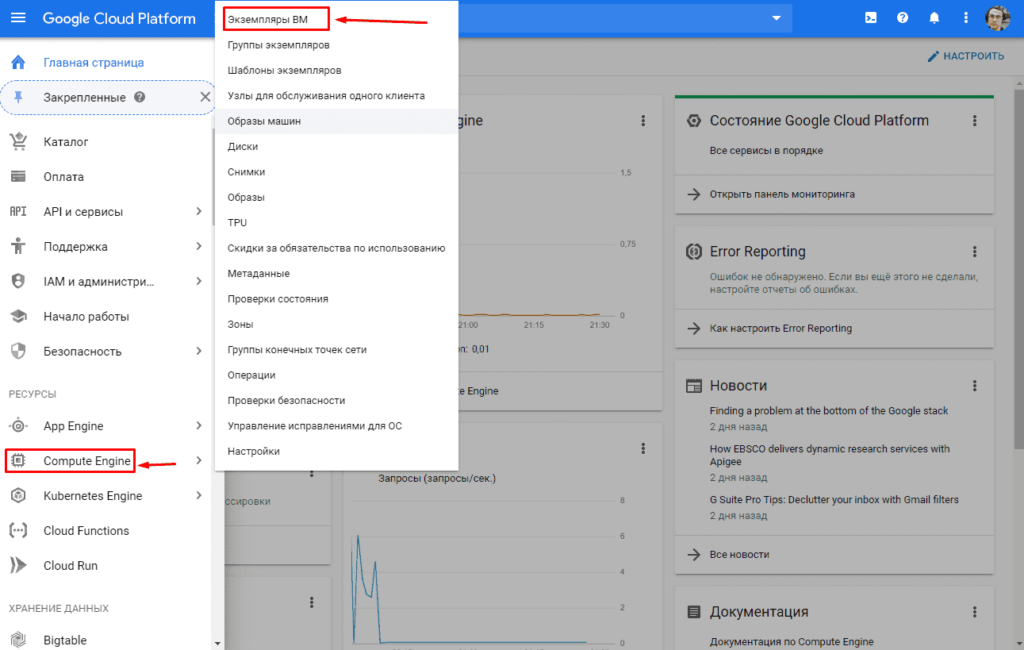Open three-dot menu on Error Reporting card
This screenshot has width=1024, height=650.
974,252
